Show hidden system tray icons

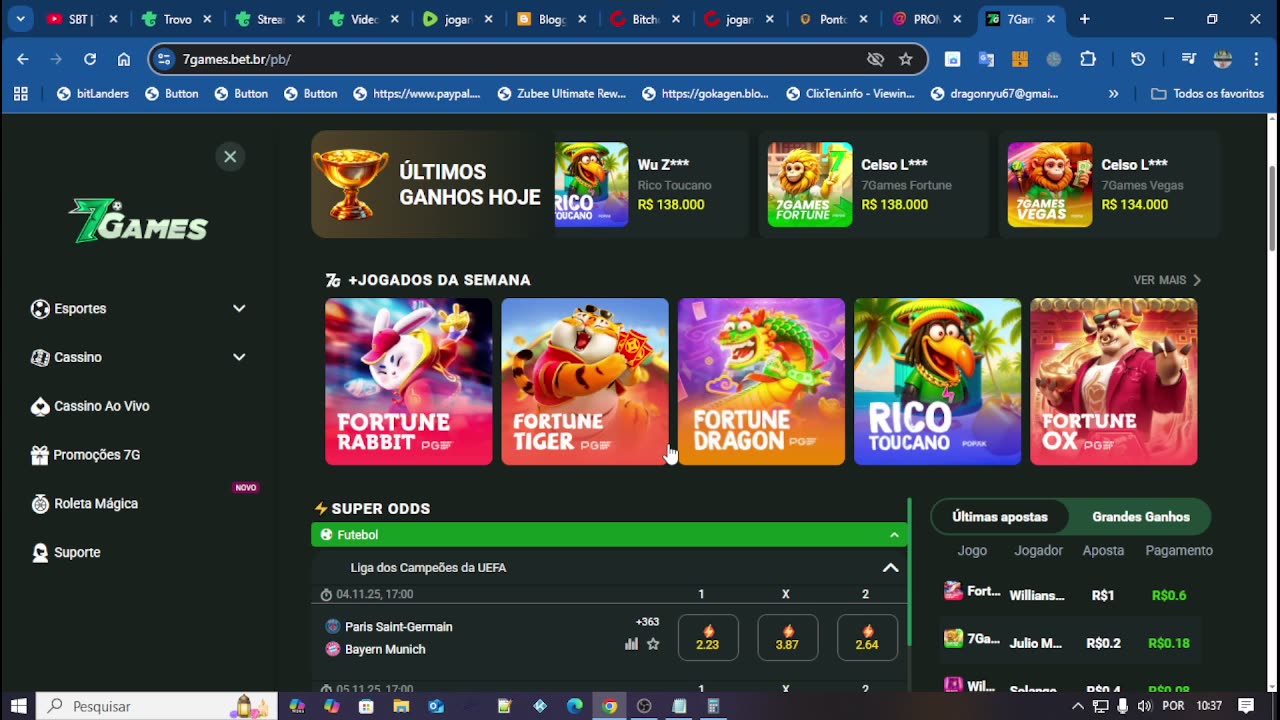[x=1077, y=706]
